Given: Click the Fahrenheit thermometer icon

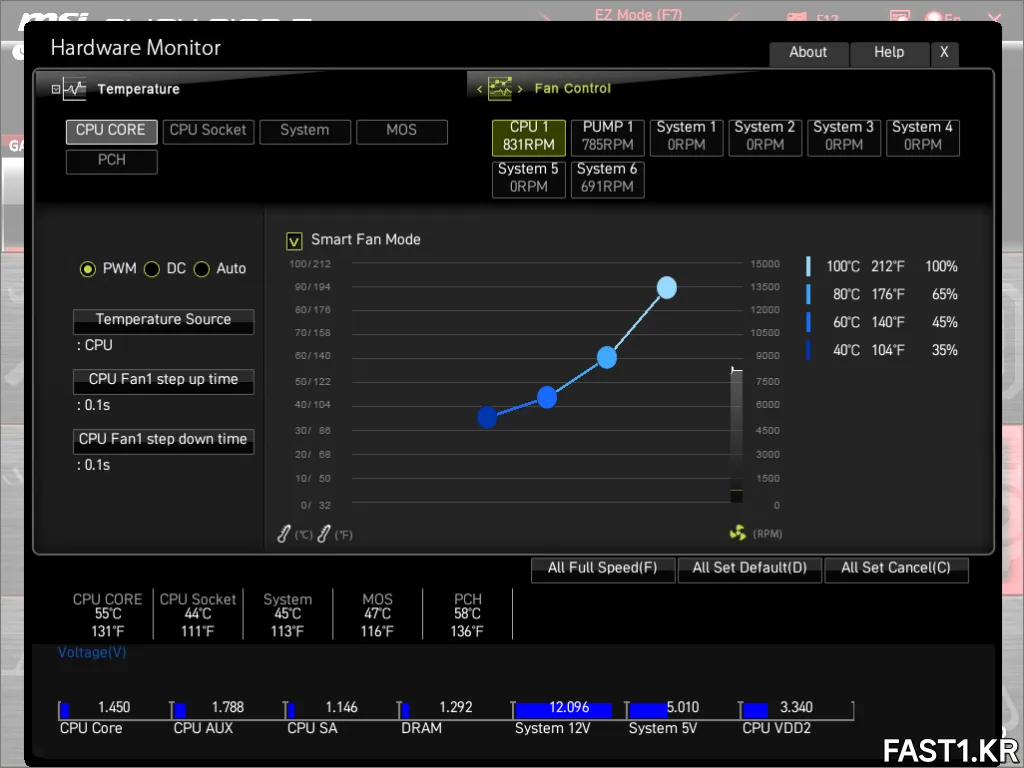Looking at the screenshot, I should [323, 534].
